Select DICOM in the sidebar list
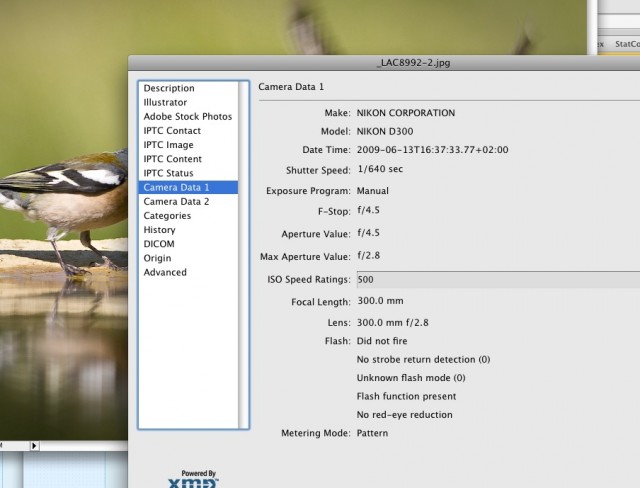The height and width of the screenshot is (488, 640). tap(159, 244)
